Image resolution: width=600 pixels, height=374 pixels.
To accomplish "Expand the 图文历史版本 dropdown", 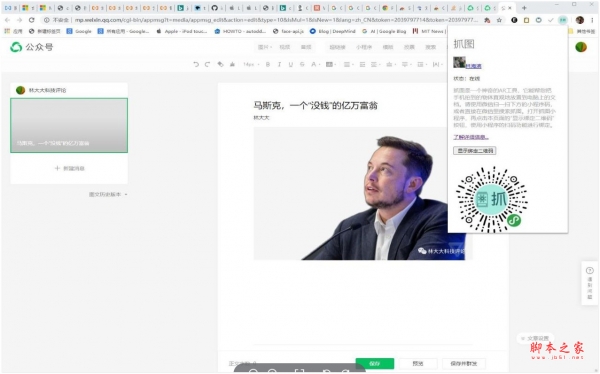I will click(x=108, y=194).
